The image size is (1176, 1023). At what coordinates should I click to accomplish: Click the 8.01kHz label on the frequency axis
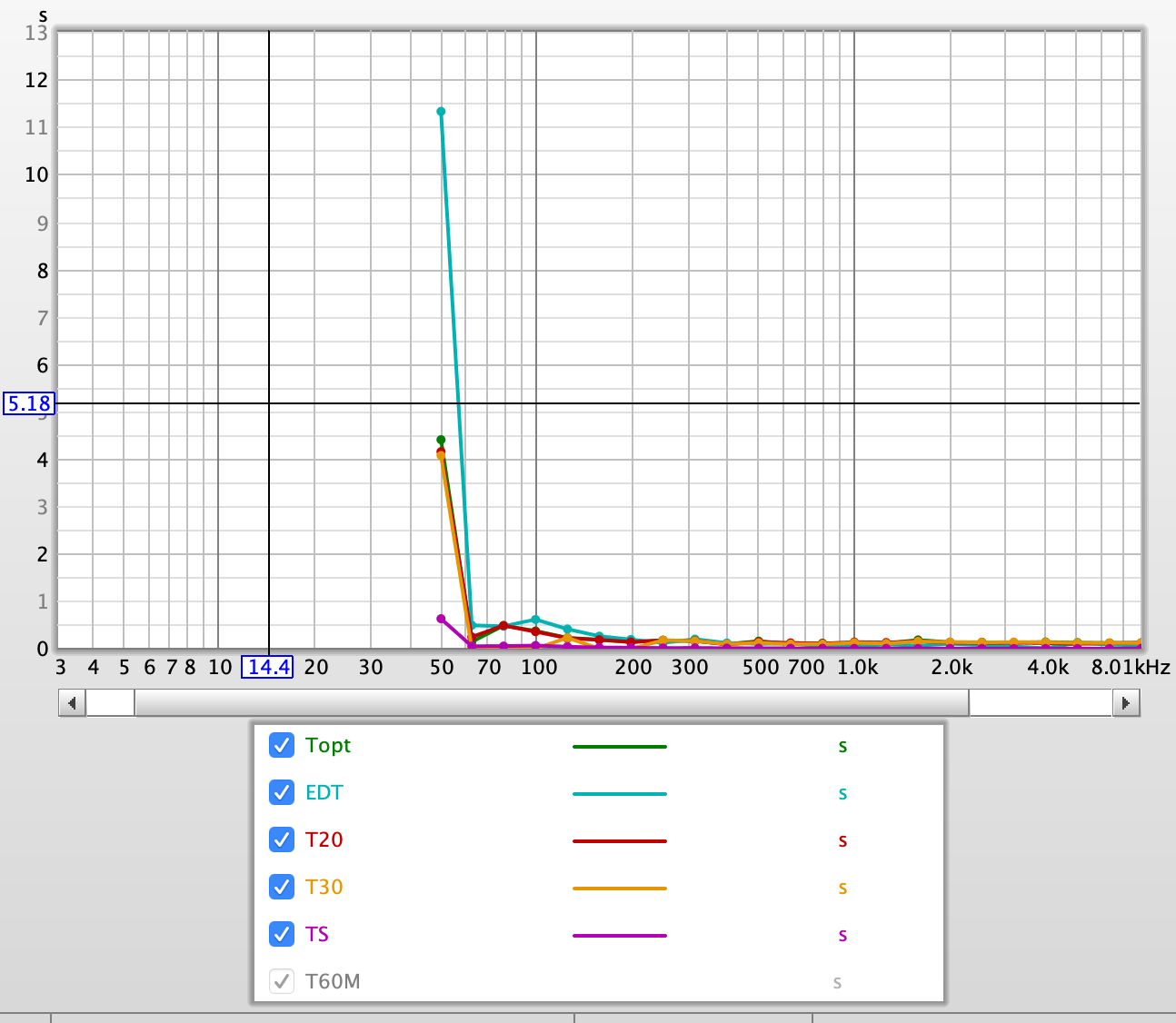pyautogui.click(x=1131, y=668)
